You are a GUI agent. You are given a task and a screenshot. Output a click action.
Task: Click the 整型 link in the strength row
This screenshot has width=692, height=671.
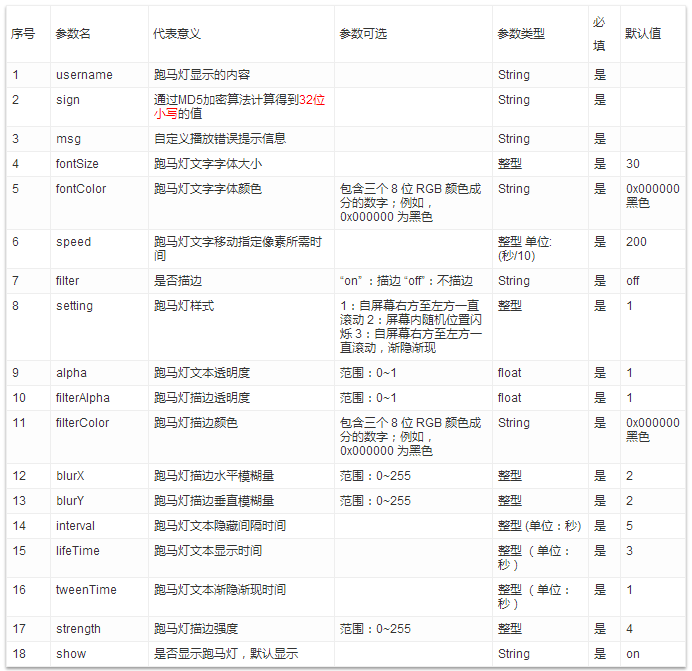[x=509, y=629]
